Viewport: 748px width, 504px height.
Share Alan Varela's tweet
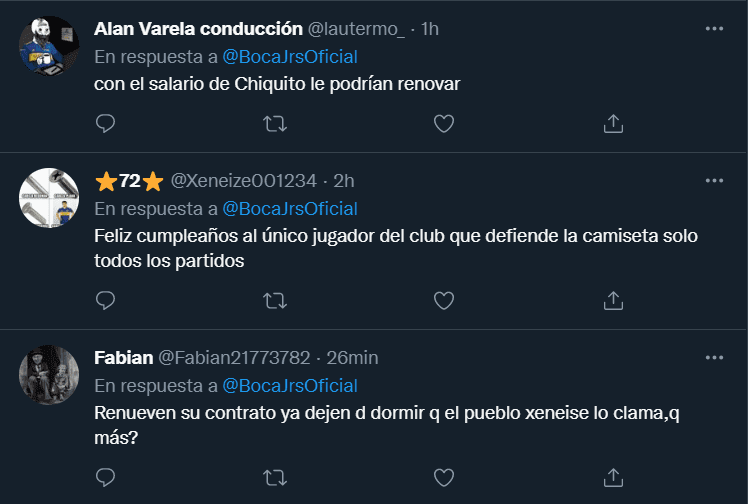tap(613, 123)
